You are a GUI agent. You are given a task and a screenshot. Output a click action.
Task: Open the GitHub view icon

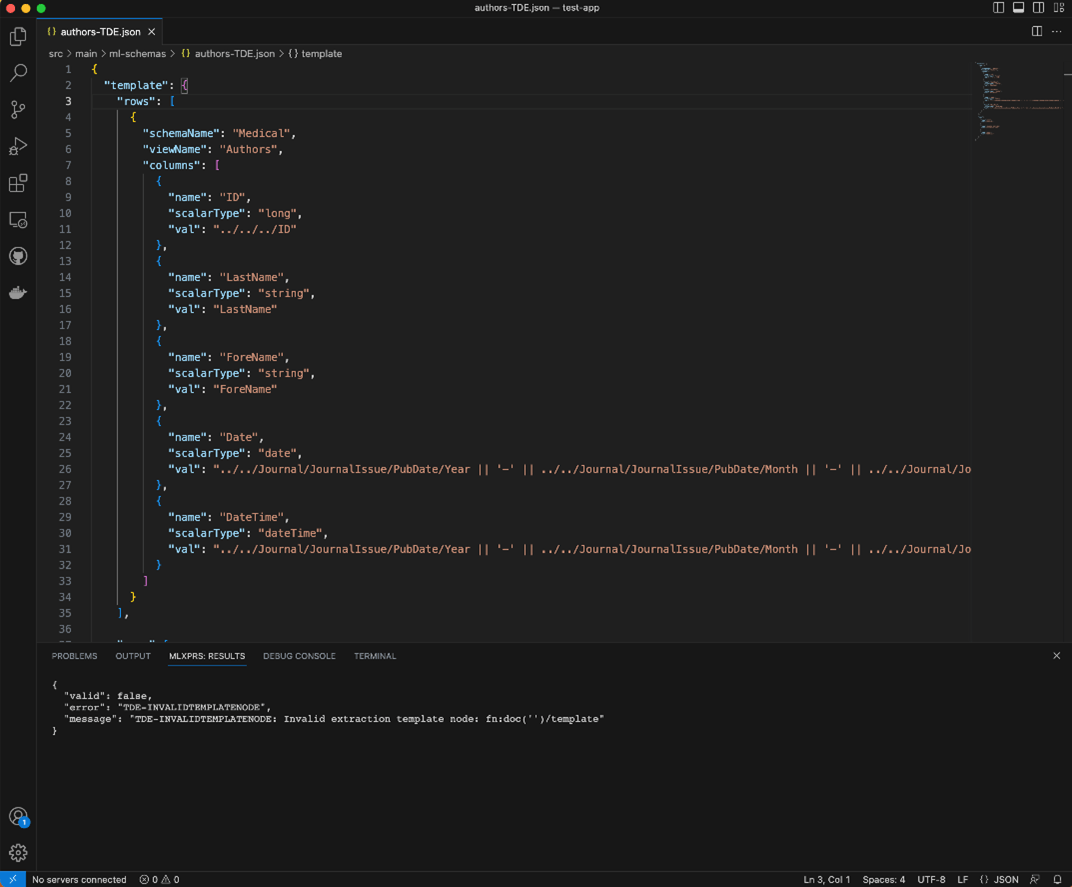18,257
